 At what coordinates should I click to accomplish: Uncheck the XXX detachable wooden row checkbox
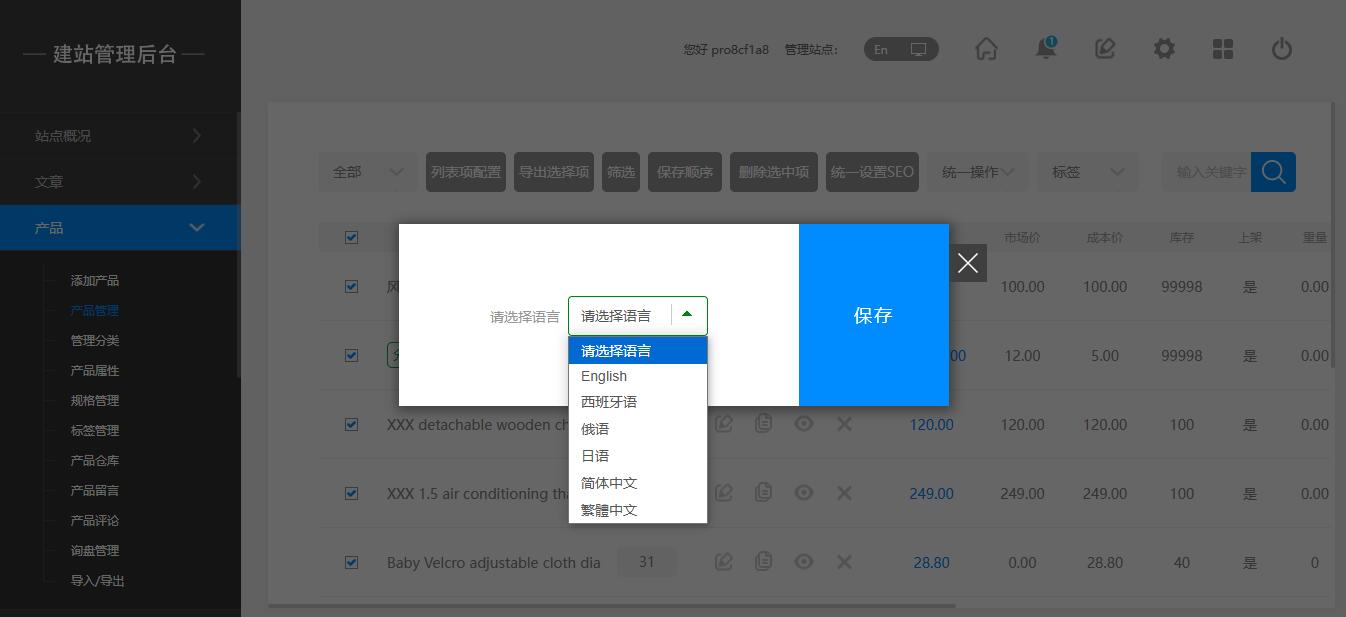[351, 424]
